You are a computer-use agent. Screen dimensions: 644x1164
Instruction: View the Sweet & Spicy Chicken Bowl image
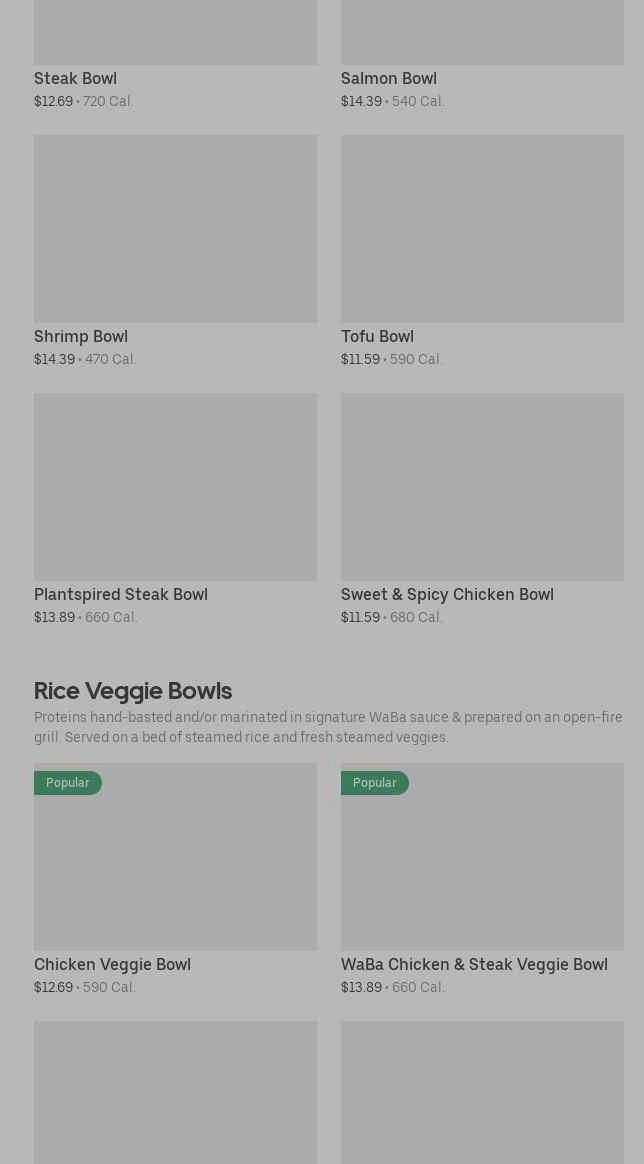point(482,487)
